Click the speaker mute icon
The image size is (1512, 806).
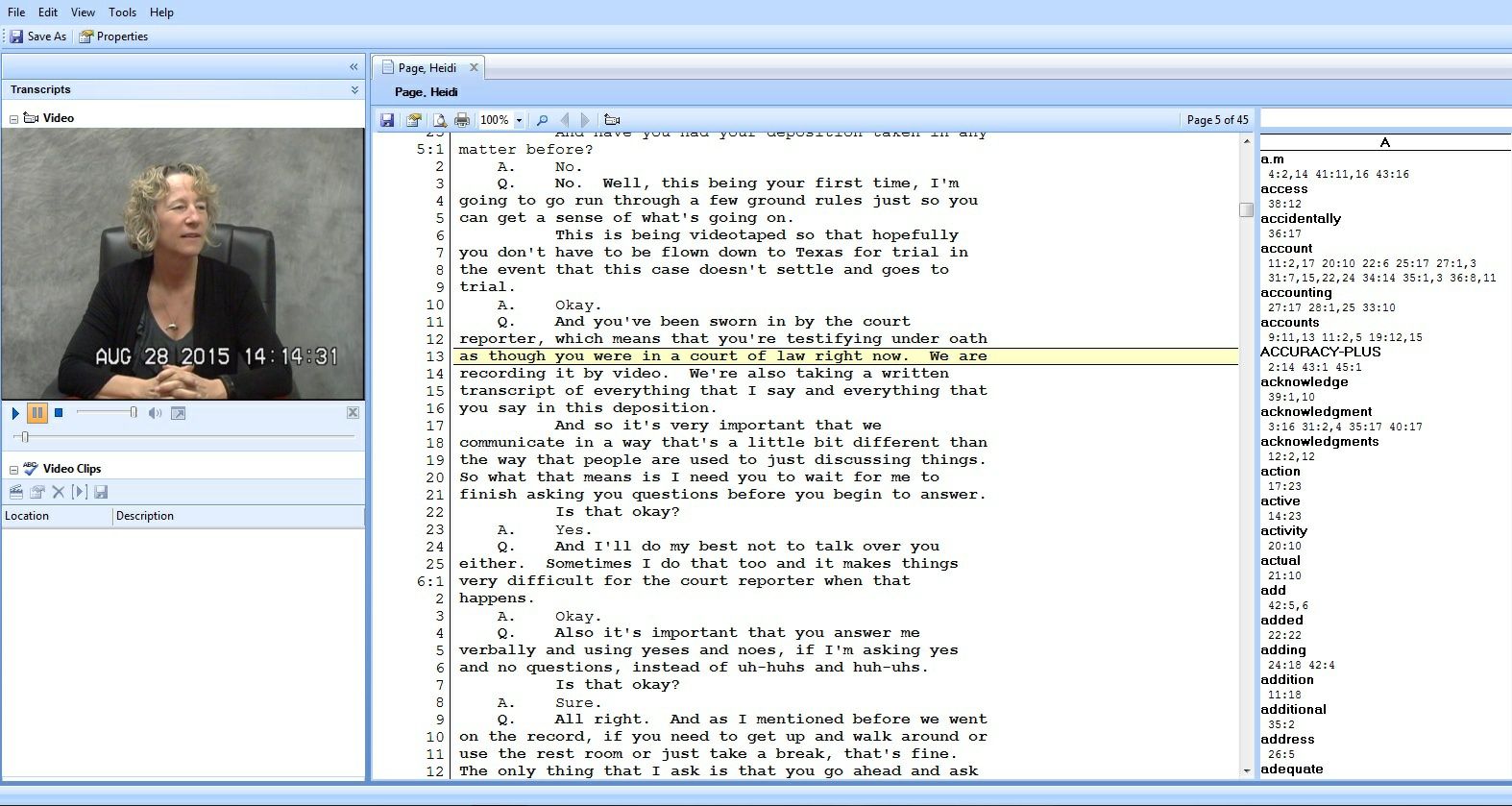pos(155,413)
